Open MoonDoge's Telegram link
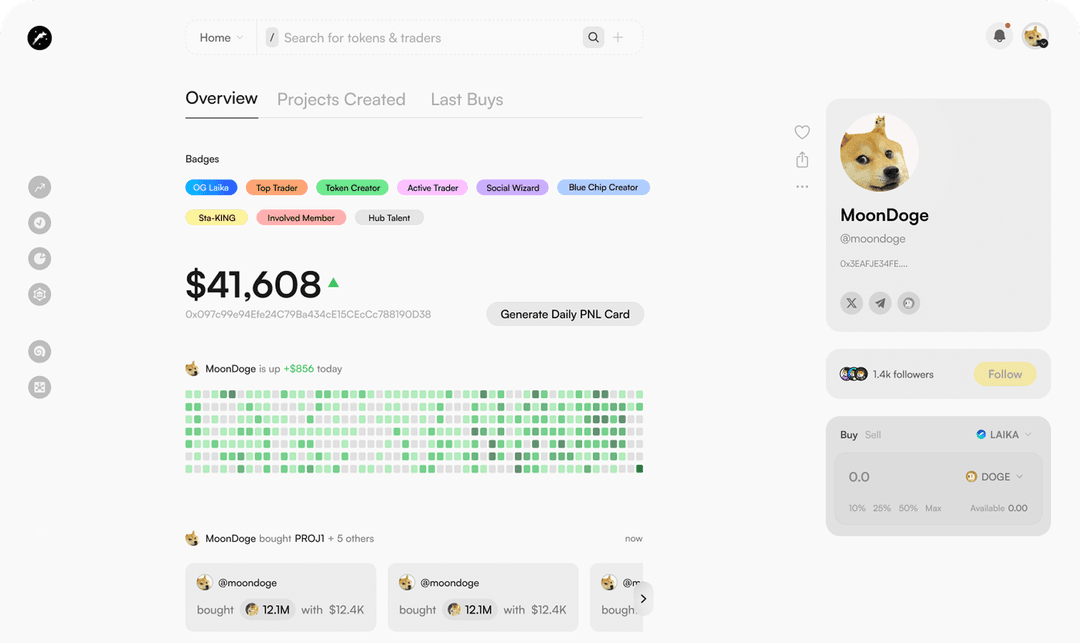Image resolution: width=1080 pixels, height=643 pixels. [880, 303]
